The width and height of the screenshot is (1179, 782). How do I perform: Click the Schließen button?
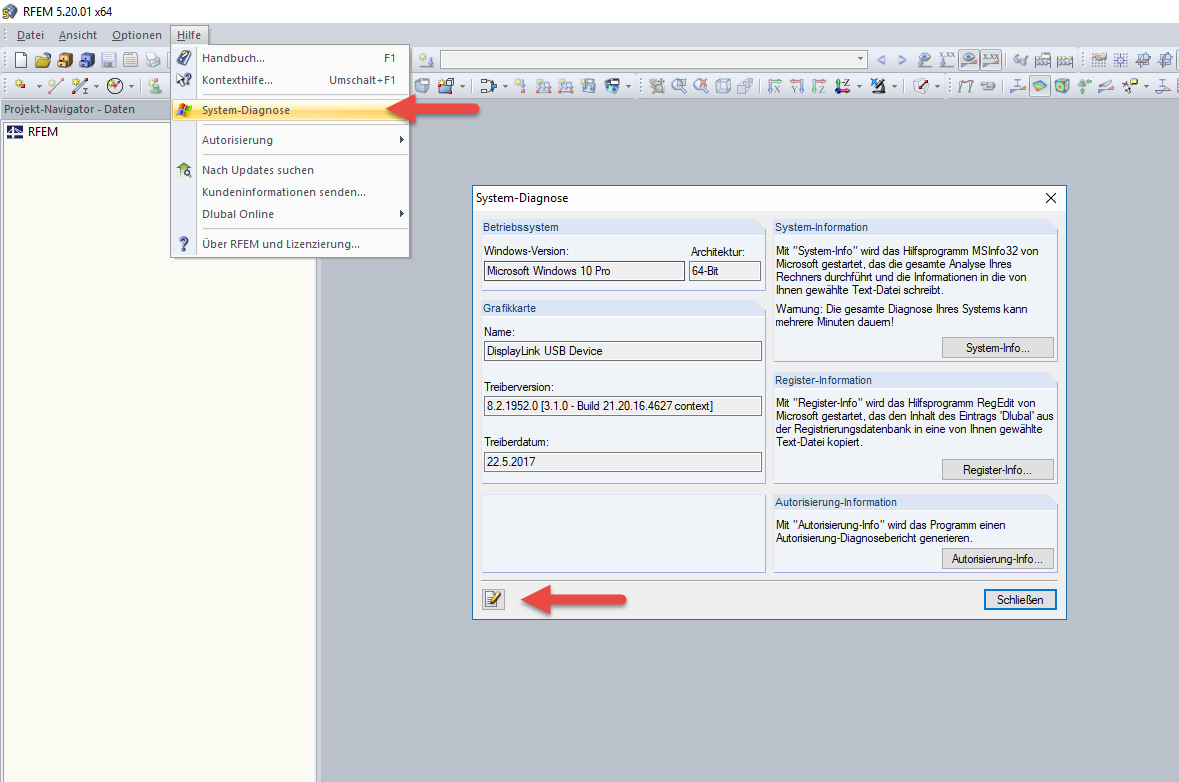(1020, 599)
